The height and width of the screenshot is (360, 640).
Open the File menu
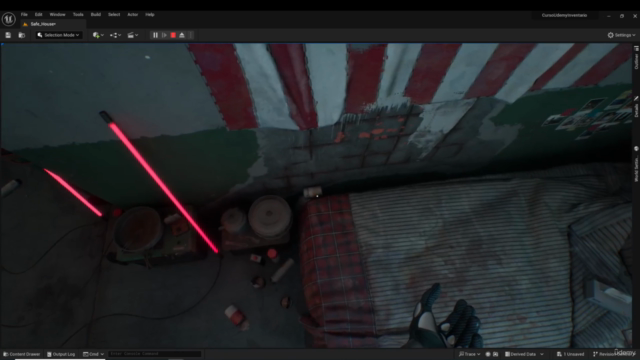pyautogui.click(x=24, y=15)
